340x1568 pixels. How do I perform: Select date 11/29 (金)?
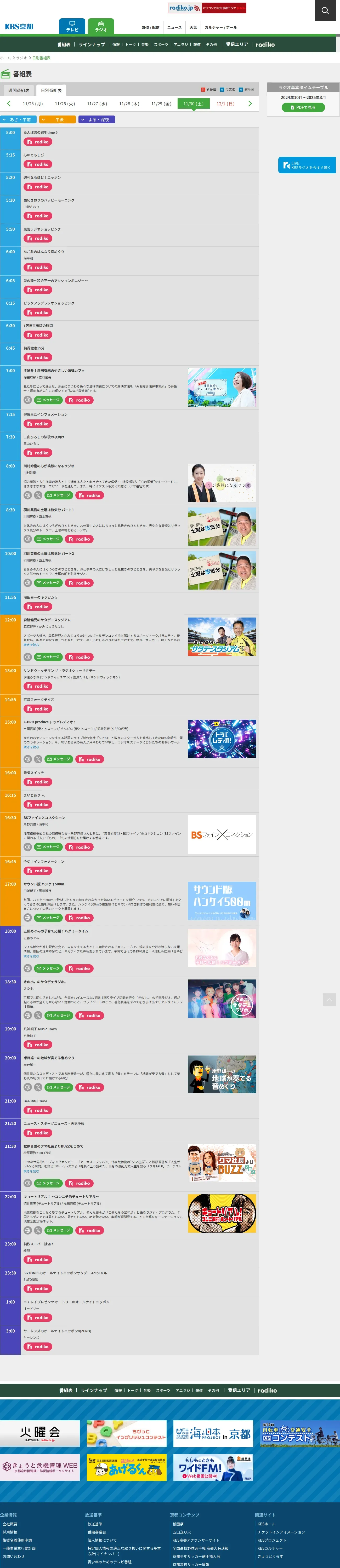pos(161,103)
